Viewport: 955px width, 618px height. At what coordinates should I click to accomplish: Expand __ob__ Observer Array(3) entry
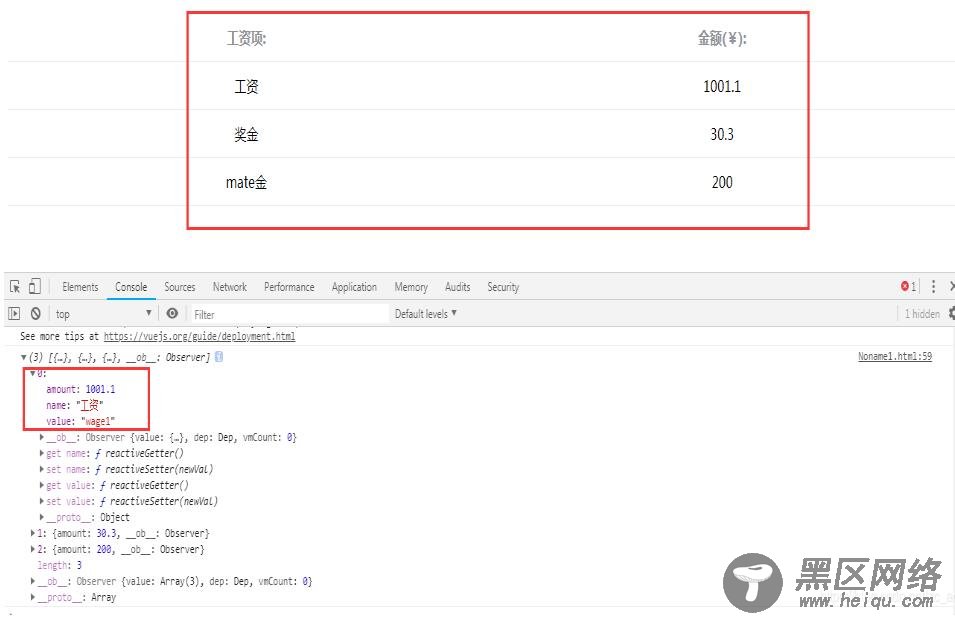click(33, 581)
